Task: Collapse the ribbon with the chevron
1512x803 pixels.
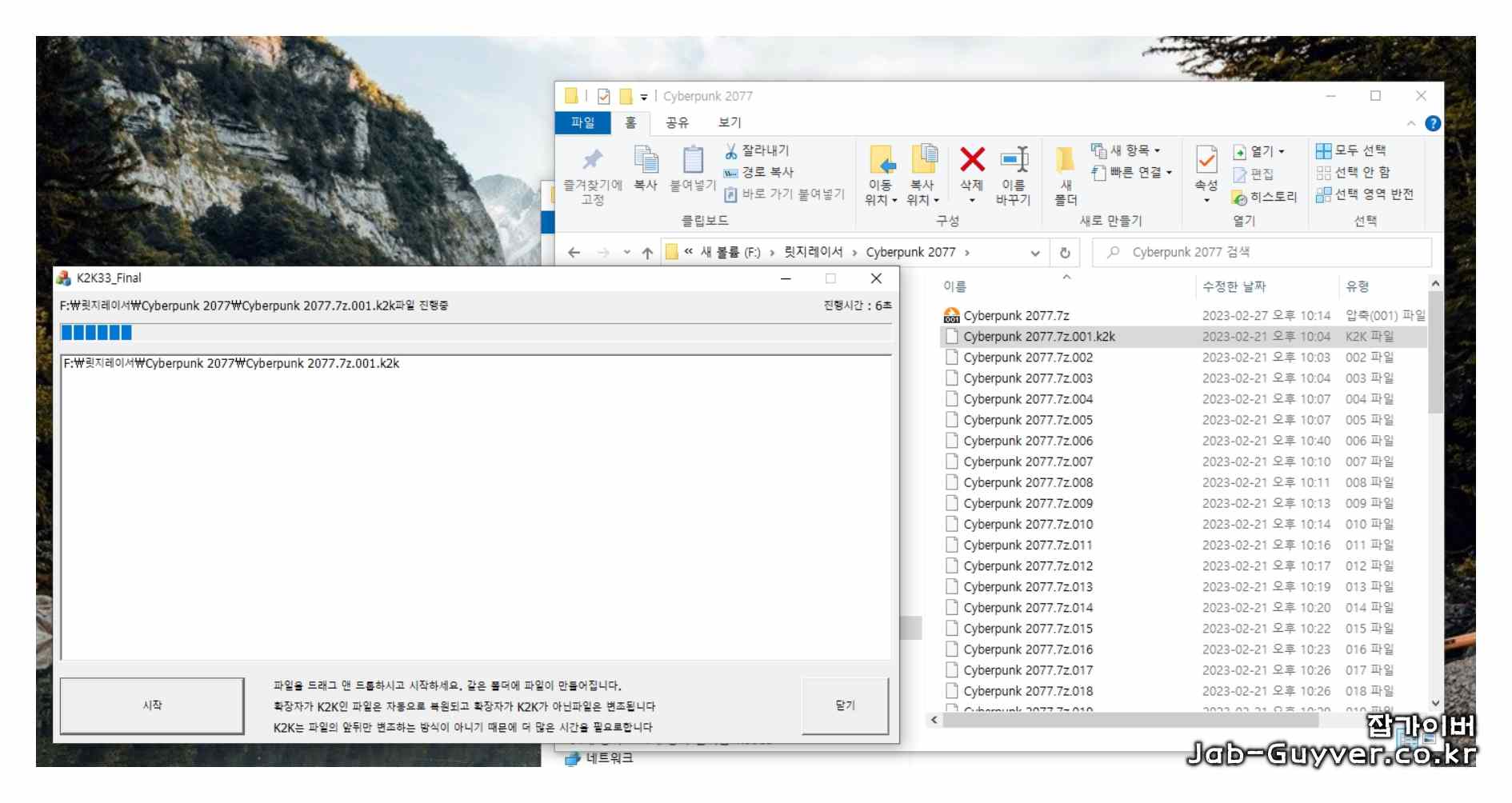Action: point(1411,123)
